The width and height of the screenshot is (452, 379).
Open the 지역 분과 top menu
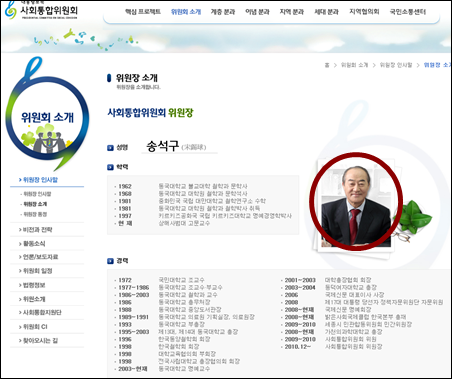292,12
